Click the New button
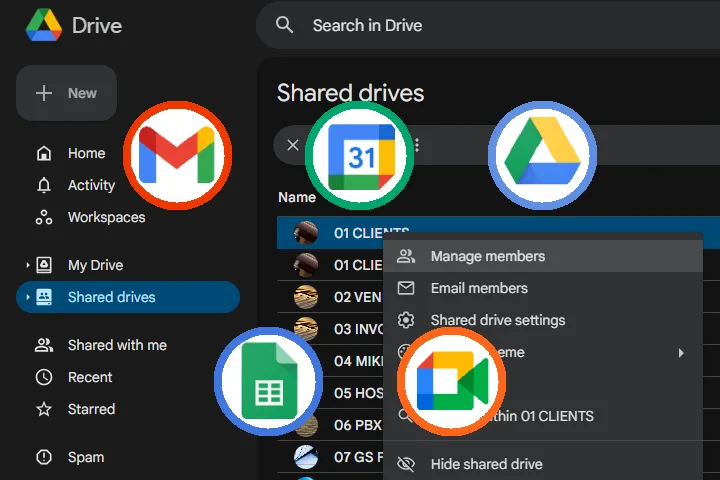720x480 pixels. pos(67,93)
